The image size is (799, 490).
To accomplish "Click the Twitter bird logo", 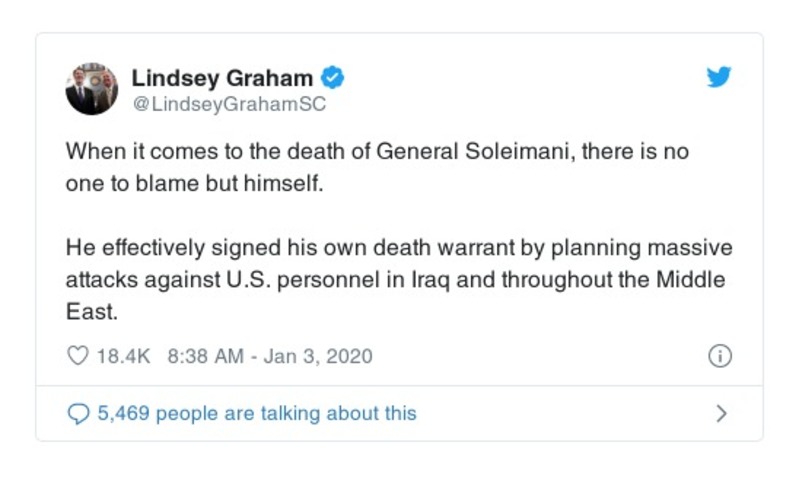I will [x=719, y=78].
